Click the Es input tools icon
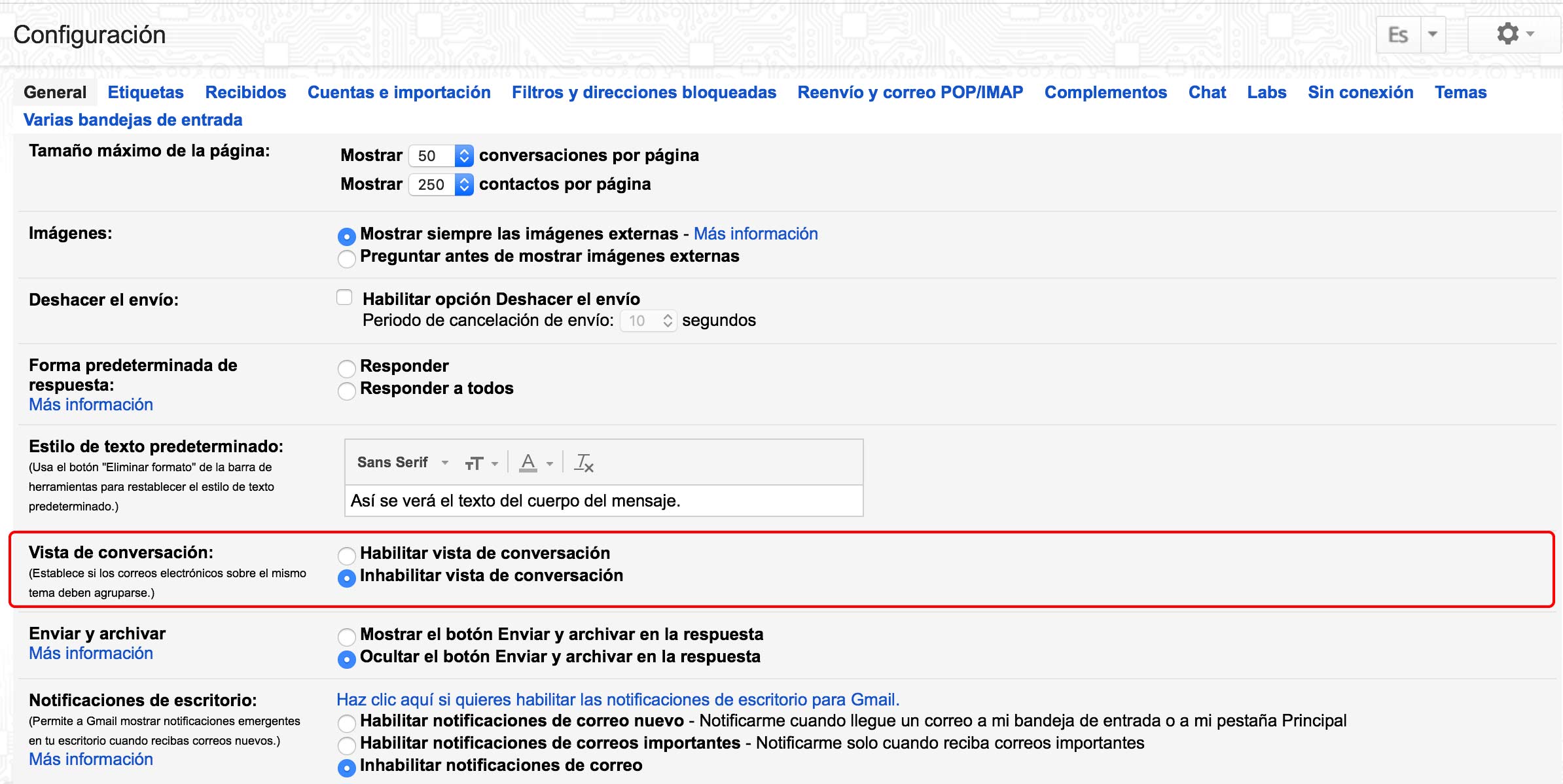 (1398, 35)
